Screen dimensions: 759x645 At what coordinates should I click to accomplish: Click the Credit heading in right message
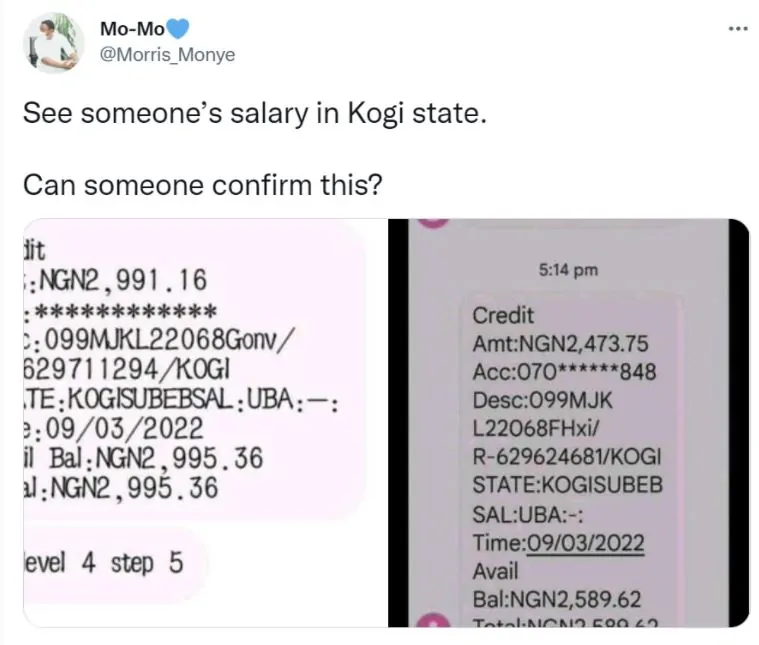click(x=503, y=315)
